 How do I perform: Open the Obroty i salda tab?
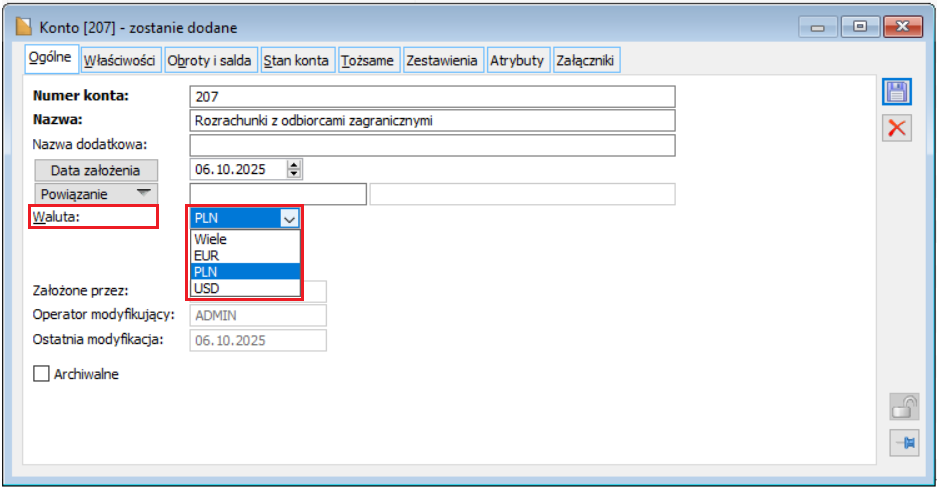pyautogui.click(x=209, y=60)
